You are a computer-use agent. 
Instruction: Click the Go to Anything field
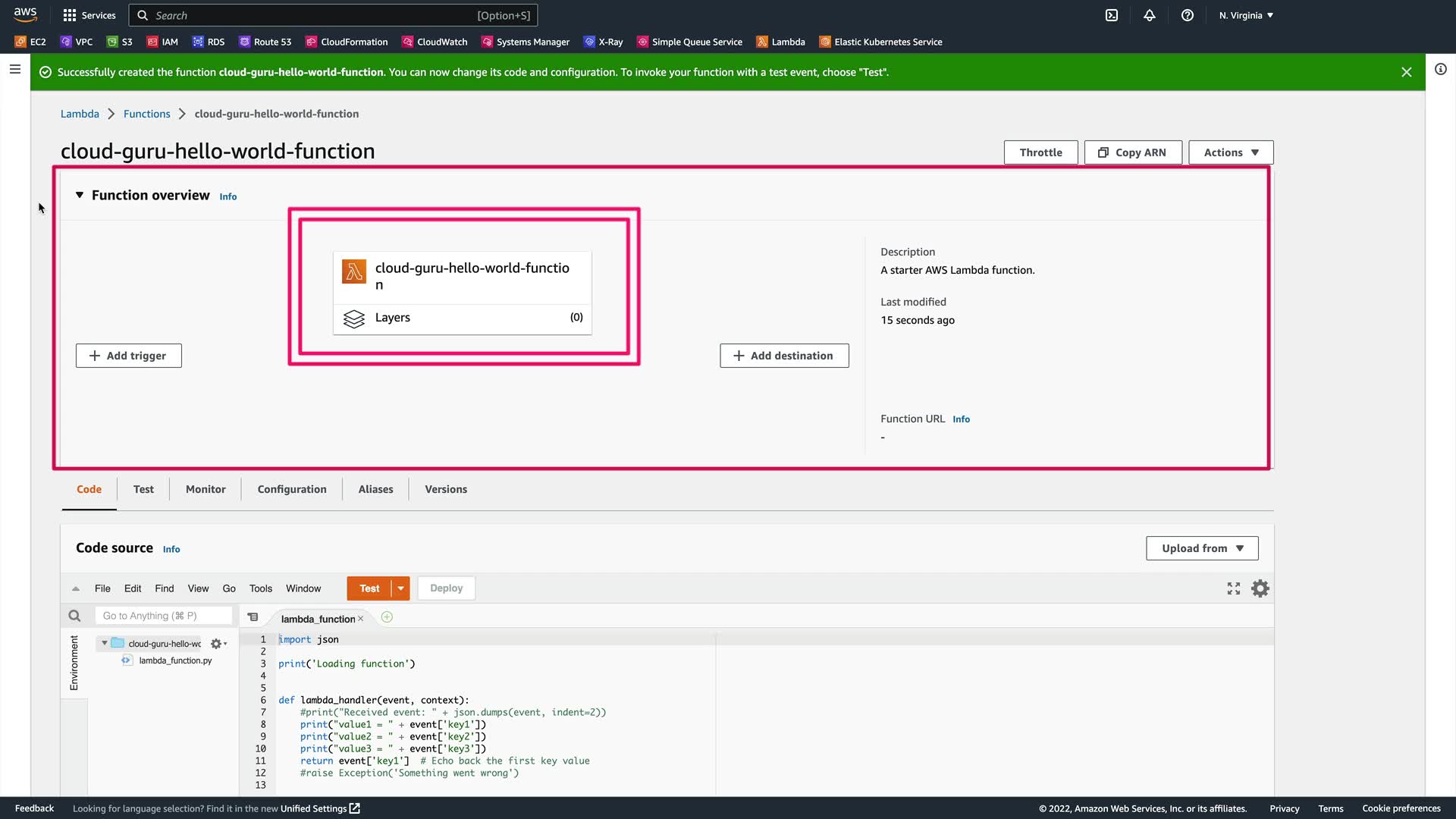tap(163, 616)
